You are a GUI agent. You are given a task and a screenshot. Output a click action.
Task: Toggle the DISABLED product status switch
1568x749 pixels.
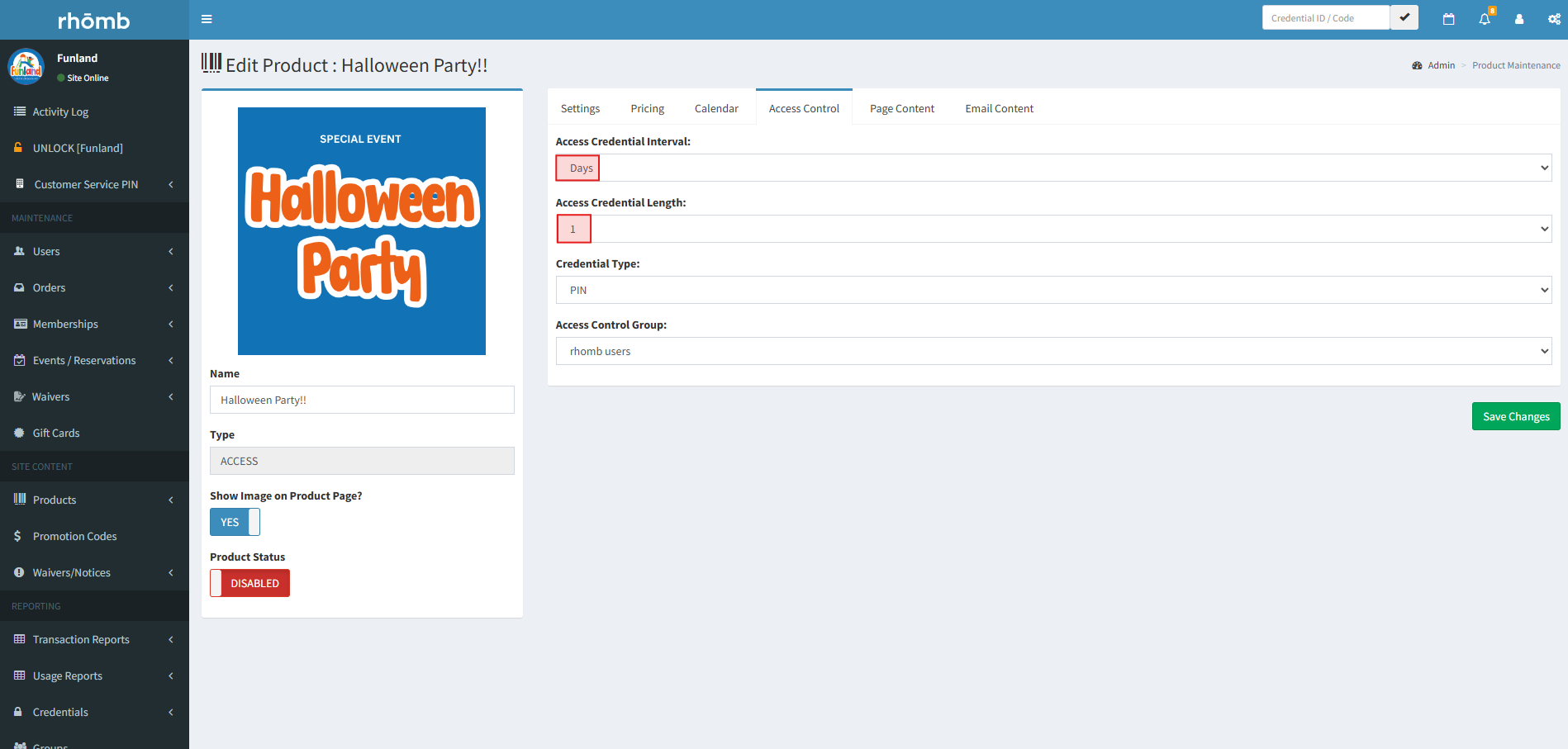249,583
